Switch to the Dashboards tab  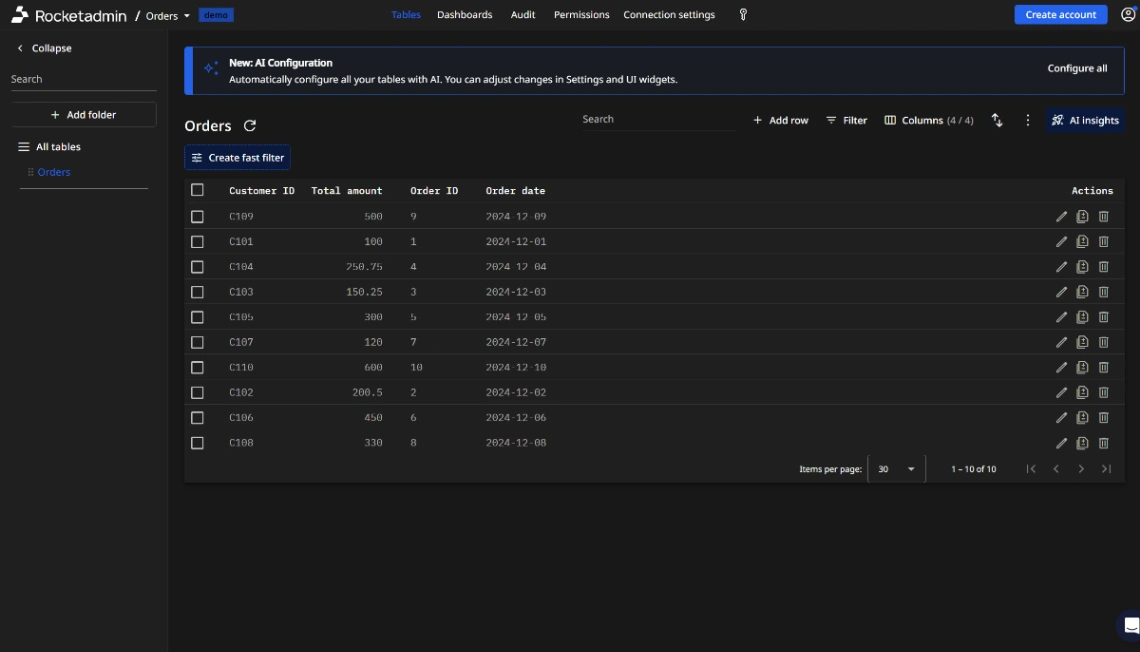tap(464, 14)
